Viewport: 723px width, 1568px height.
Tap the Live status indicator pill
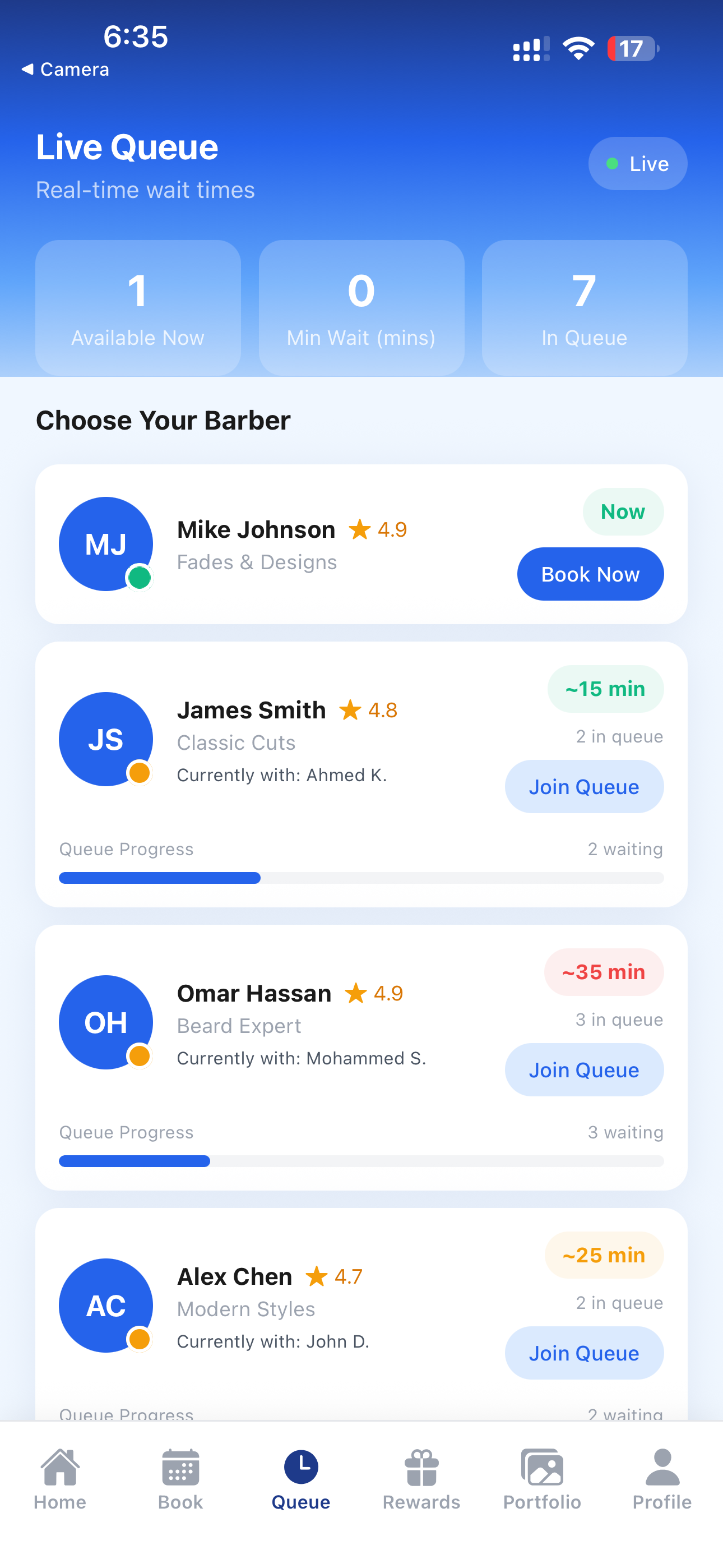tap(637, 164)
